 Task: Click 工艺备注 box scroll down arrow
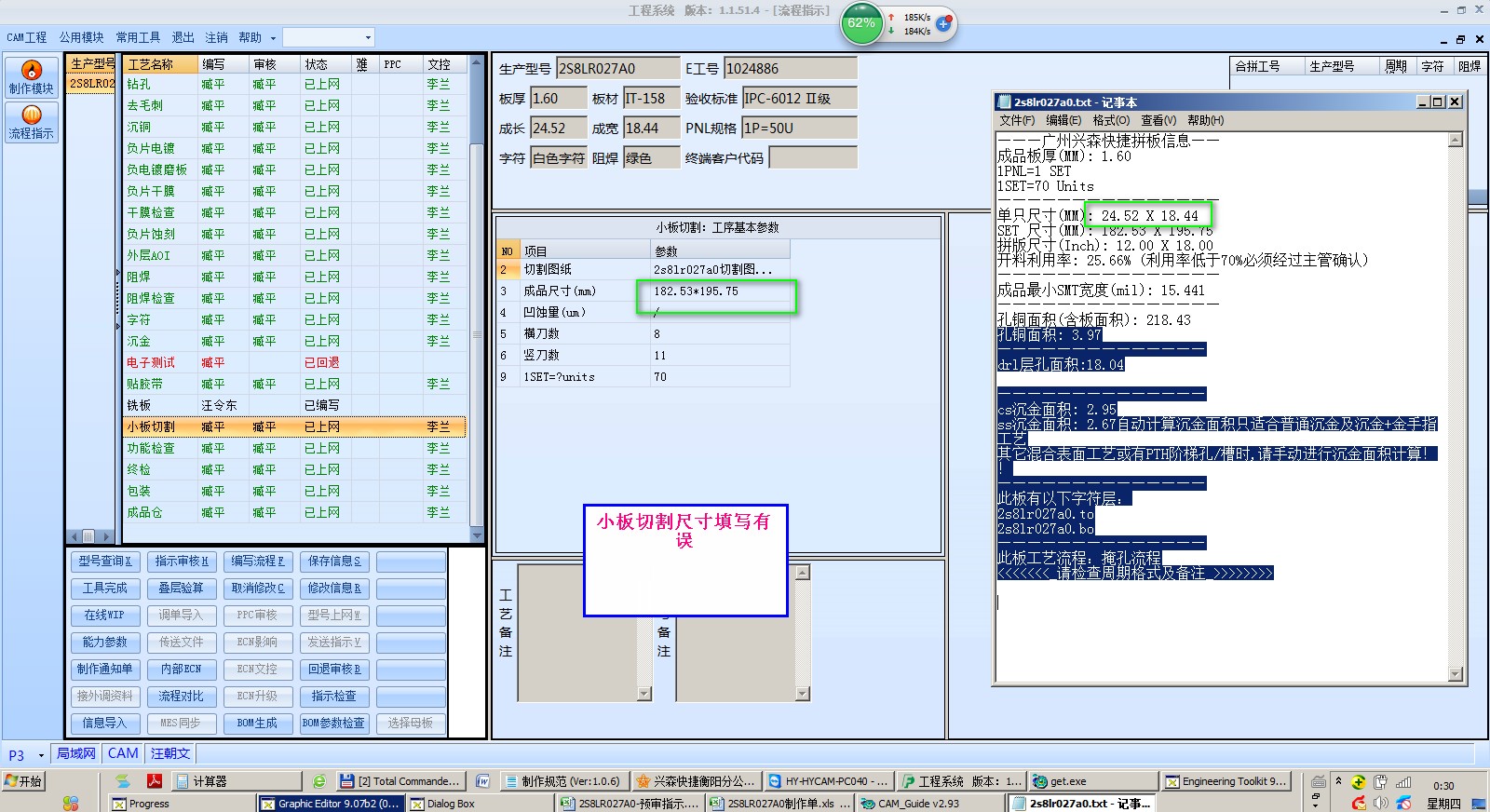643,694
